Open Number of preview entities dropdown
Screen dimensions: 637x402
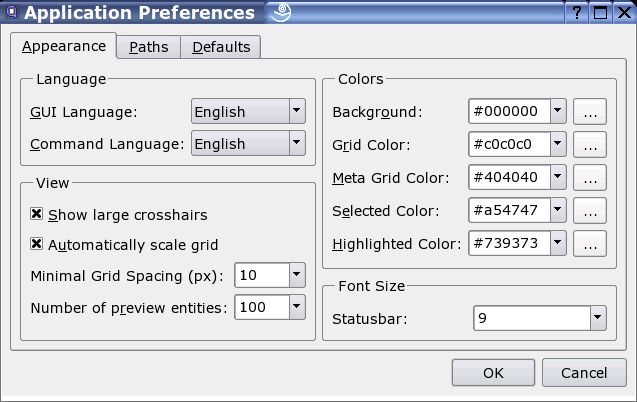[x=296, y=307]
